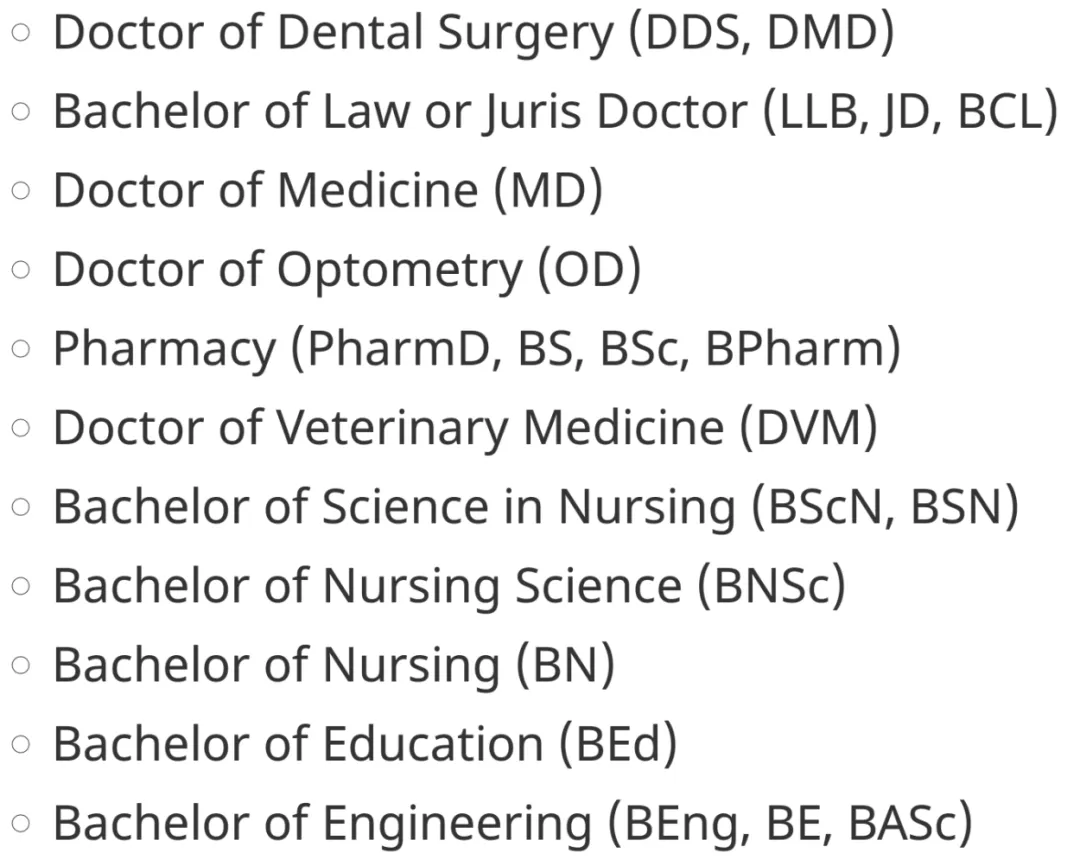Click the Bachelor of Science in Nursing entry
The height and width of the screenshot is (866, 1080).
pos(535,506)
